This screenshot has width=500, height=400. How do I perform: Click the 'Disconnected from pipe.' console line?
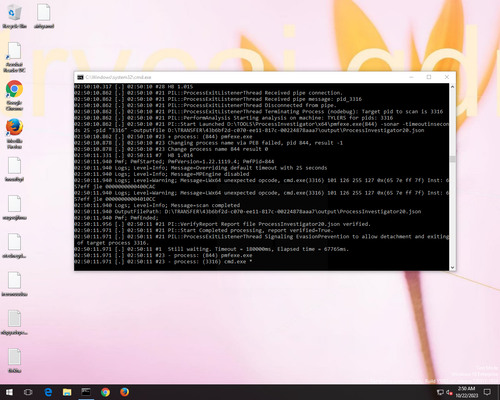[x=205, y=105]
